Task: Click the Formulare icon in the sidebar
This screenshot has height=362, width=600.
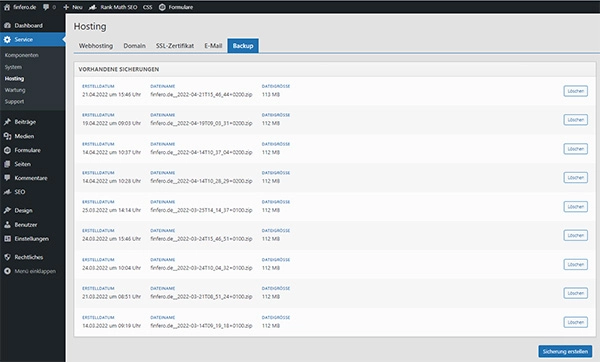Action: [7, 150]
